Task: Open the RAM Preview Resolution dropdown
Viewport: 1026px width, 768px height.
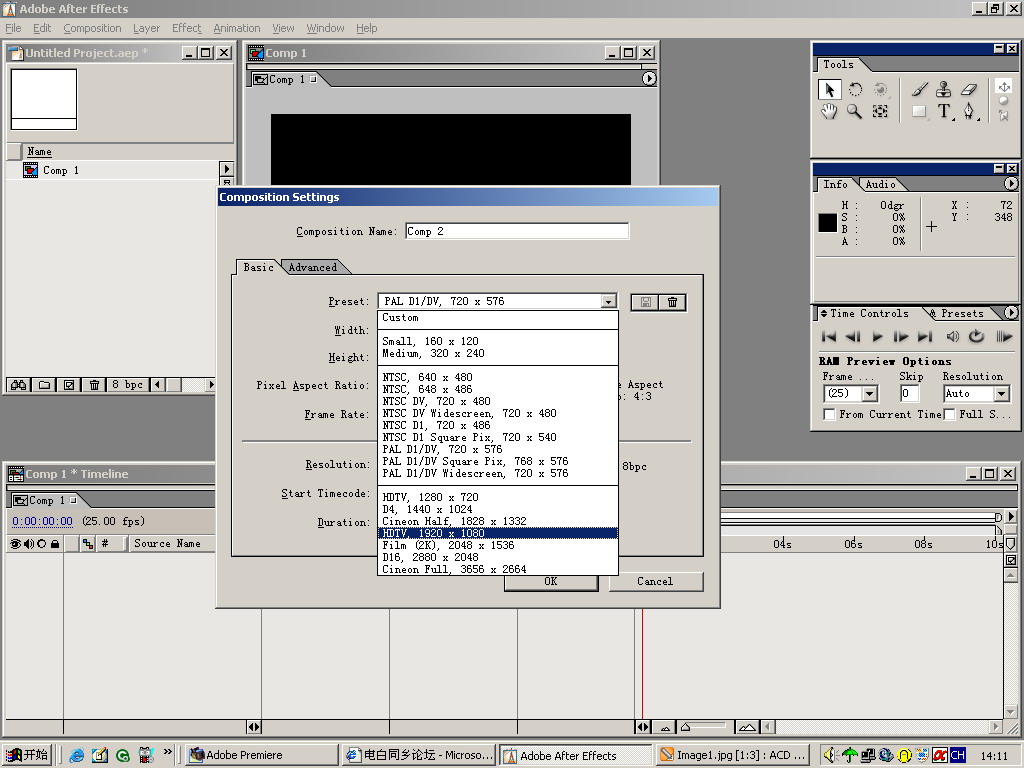Action: (1001, 394)
